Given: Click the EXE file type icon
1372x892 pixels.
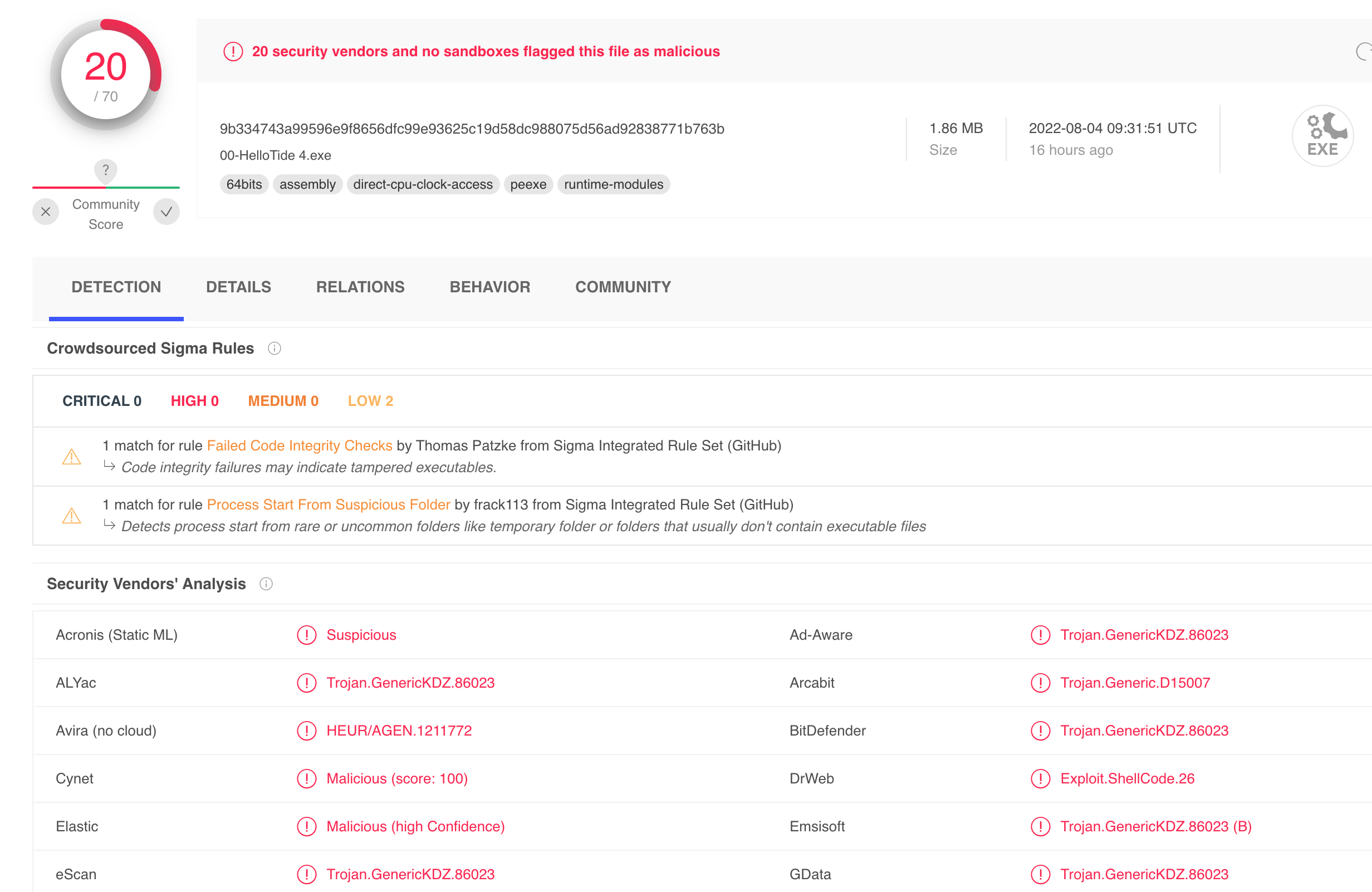Looking at the screenshot, I should pyautogui.click(x=1322, y=136).
